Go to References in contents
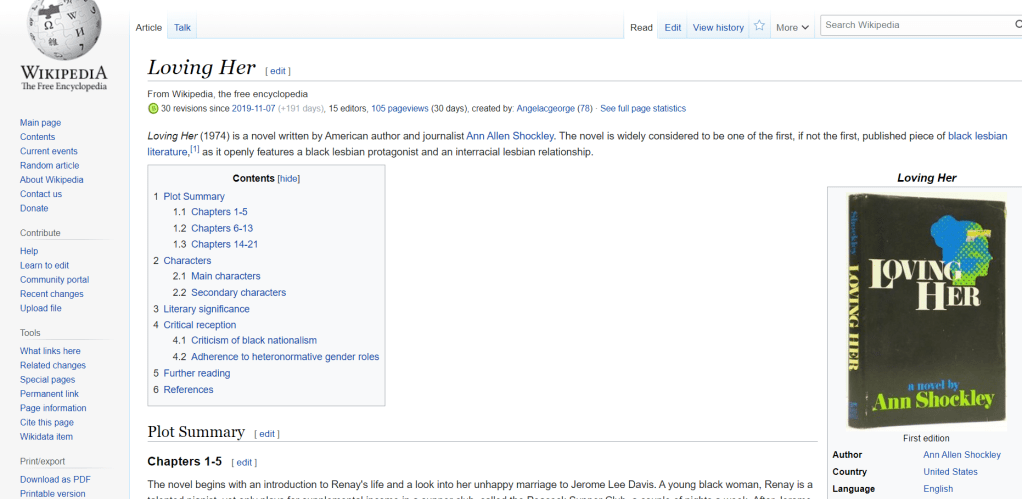This screenshot has width=1022, height=499. click(x=188, y=390)
